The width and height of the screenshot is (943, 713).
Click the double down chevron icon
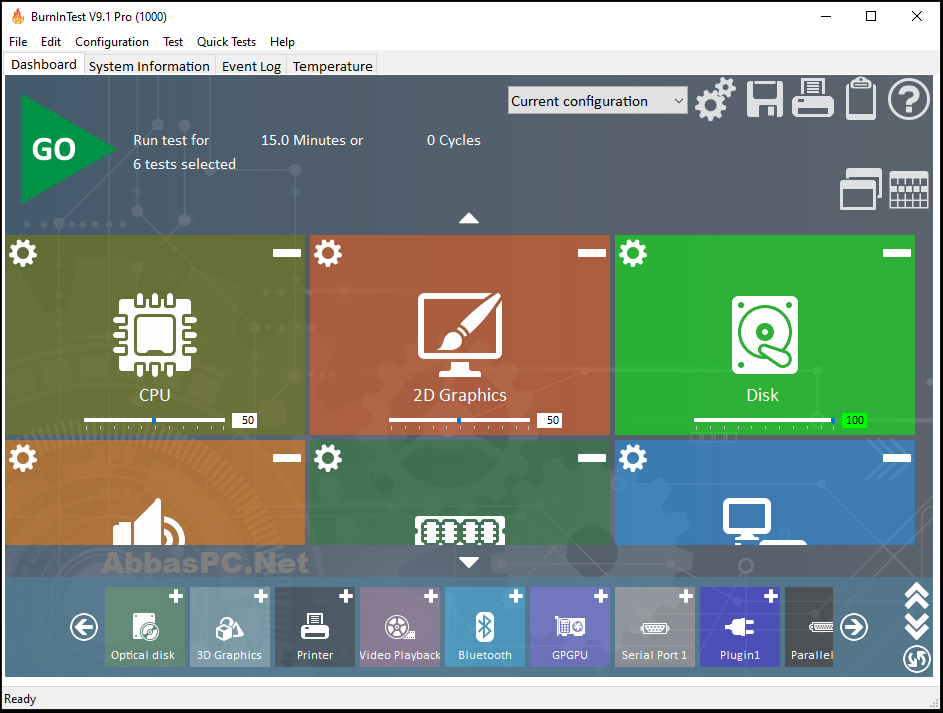coord(917,625)
